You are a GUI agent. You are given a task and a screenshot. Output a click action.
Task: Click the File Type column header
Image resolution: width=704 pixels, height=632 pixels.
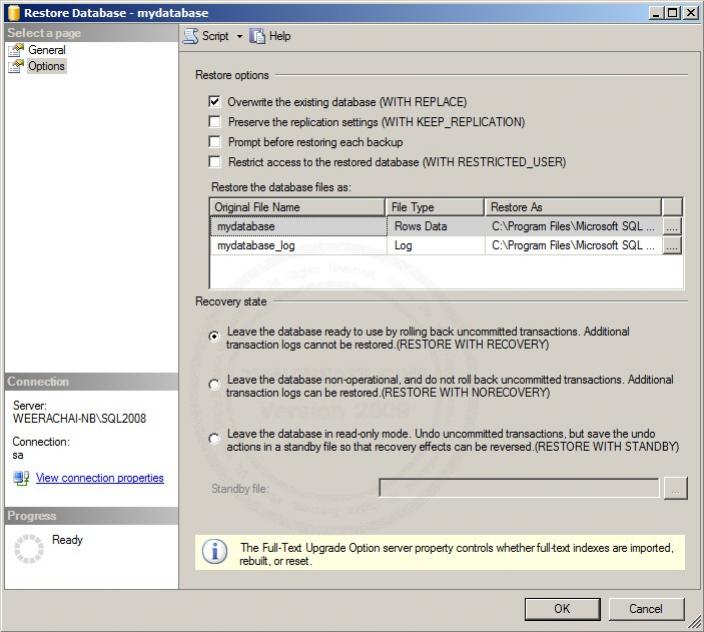click(435, 207)
